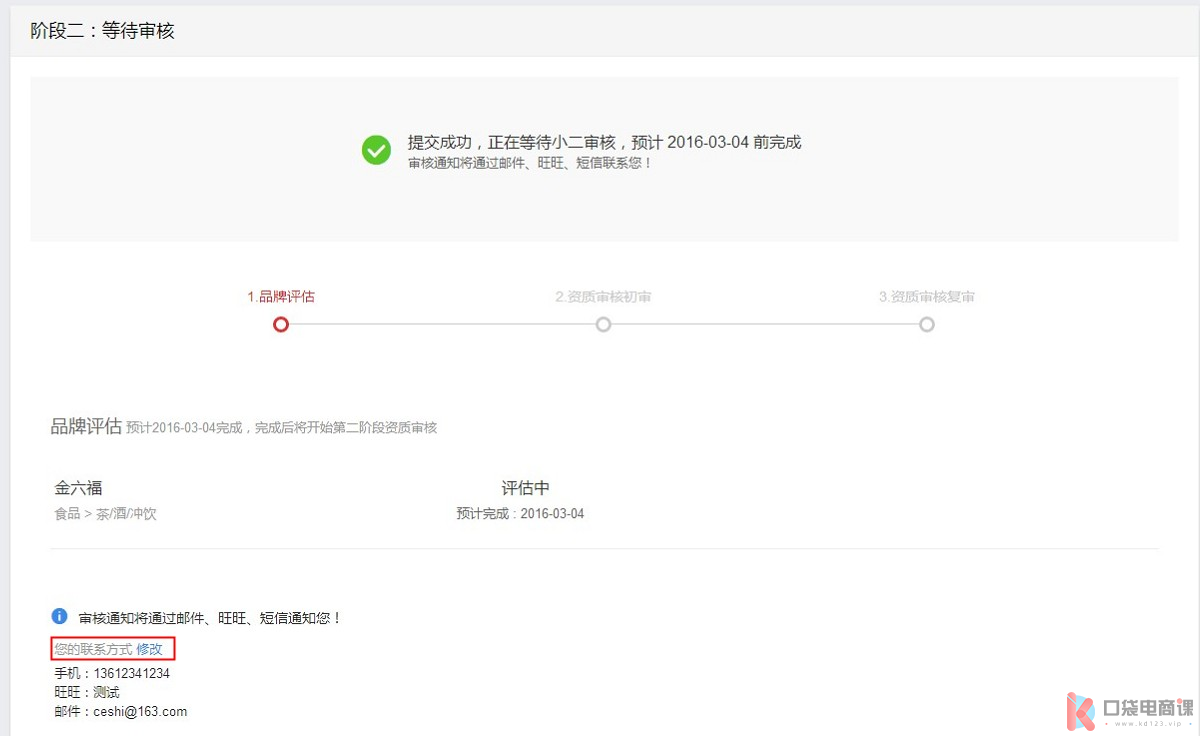Click the 品牌评估 section heading
This screenshot has width=1200, height=736.
(86, 427)
